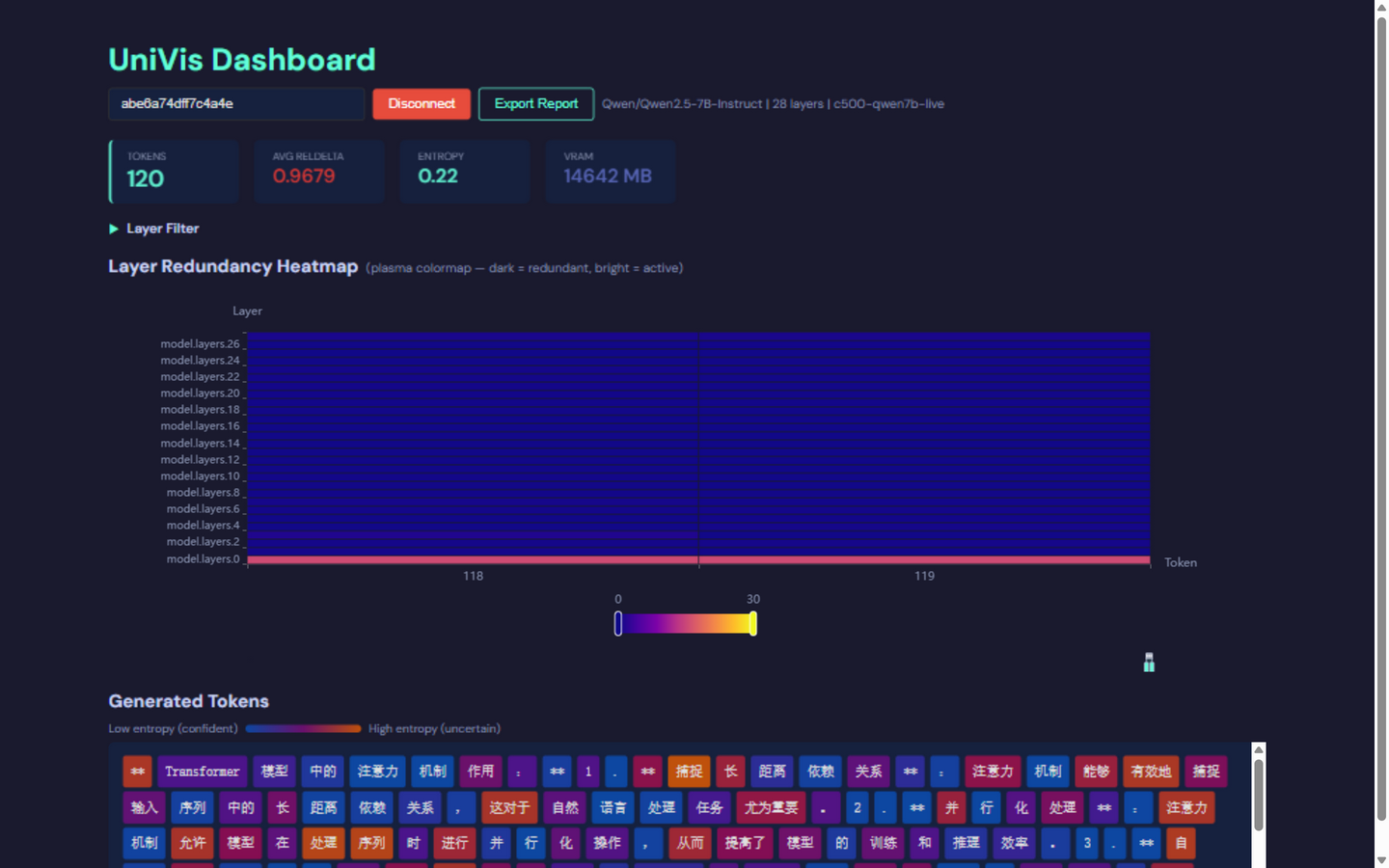Click the Generated Tokens panel scrollbar
Screen dimensions: 1389x868
(1259, 795)
